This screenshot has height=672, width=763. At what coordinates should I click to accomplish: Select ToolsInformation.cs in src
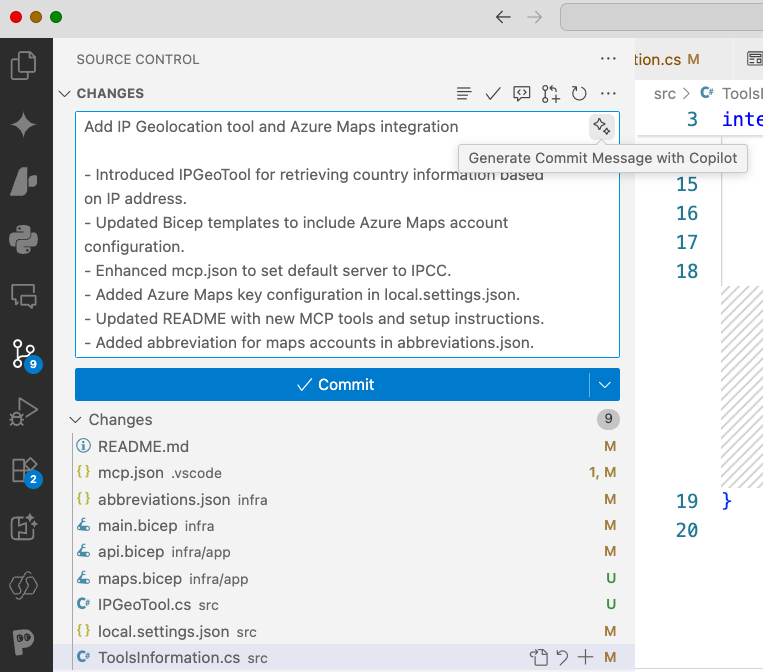(x=345, y=657)
